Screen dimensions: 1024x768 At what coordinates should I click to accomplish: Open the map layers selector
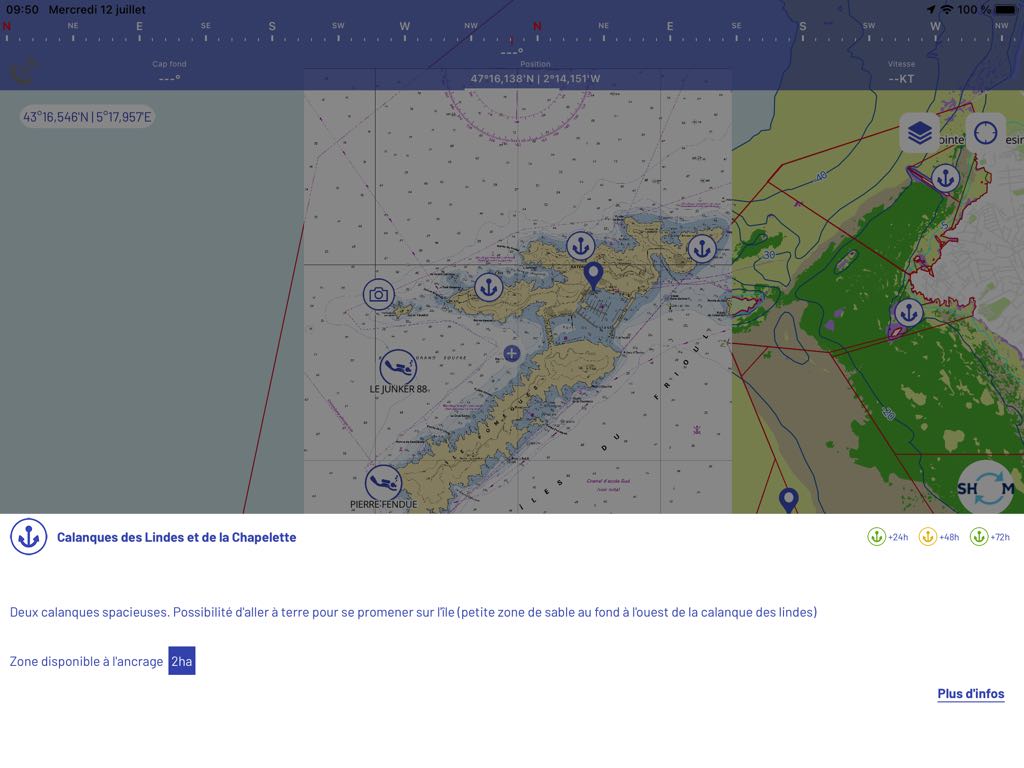click(x=919, y=133)
